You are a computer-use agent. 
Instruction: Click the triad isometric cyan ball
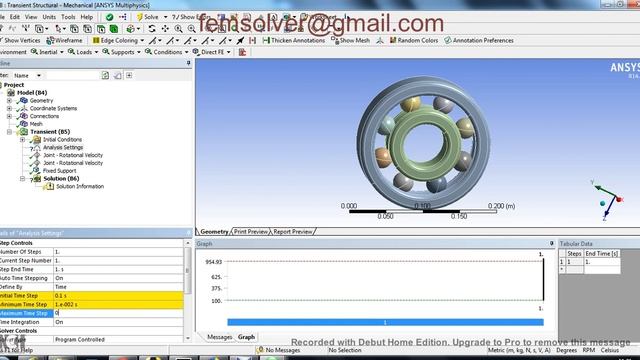(602, 203)
